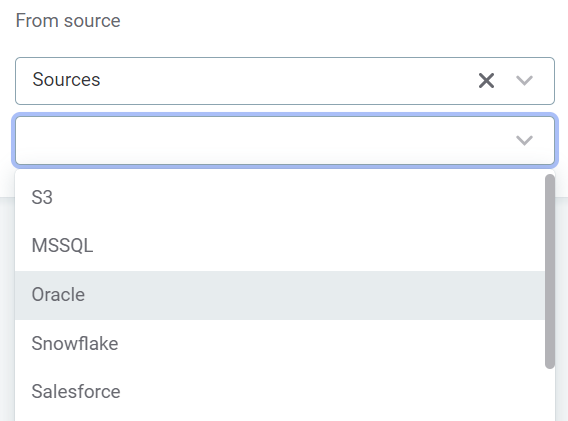Click the Oracle text in the highlighted row
This screenshot has width=568, height=421.
point(58,295)
